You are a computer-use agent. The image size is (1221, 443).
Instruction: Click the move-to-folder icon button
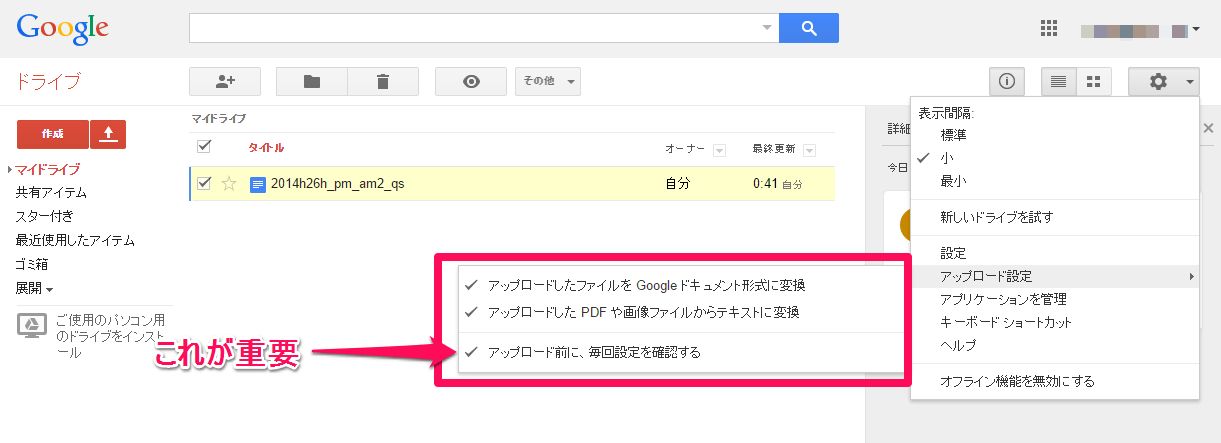[x=312, y=82]
